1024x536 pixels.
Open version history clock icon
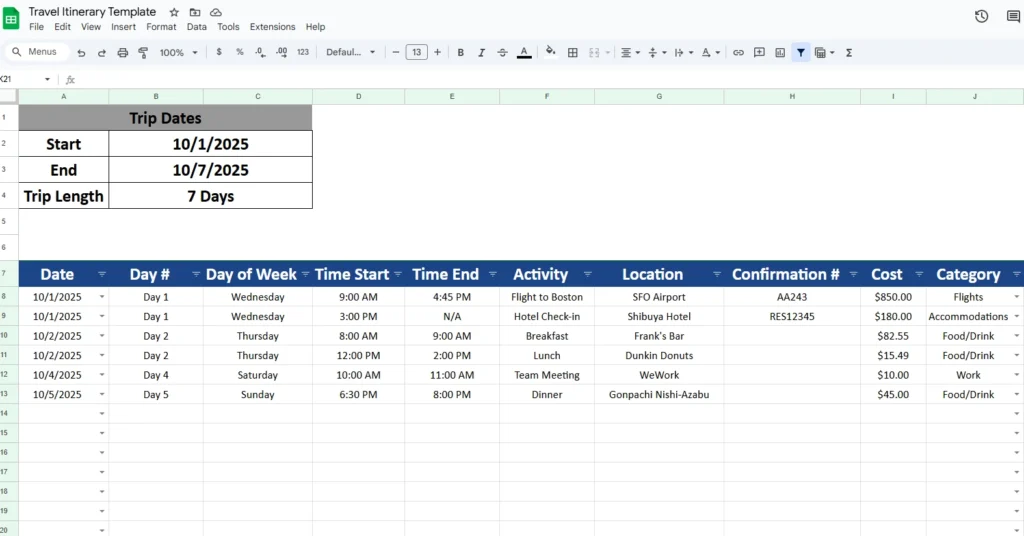[x=981, y=16]
